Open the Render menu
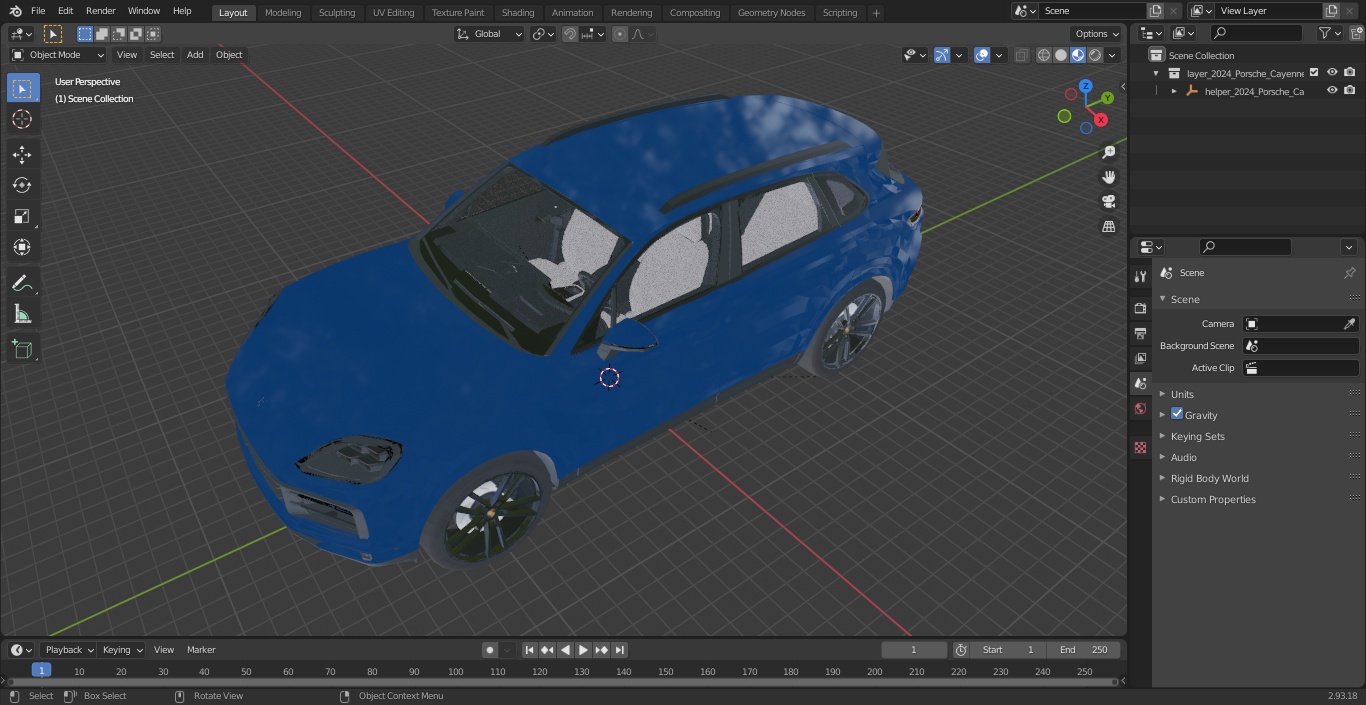 101,11
